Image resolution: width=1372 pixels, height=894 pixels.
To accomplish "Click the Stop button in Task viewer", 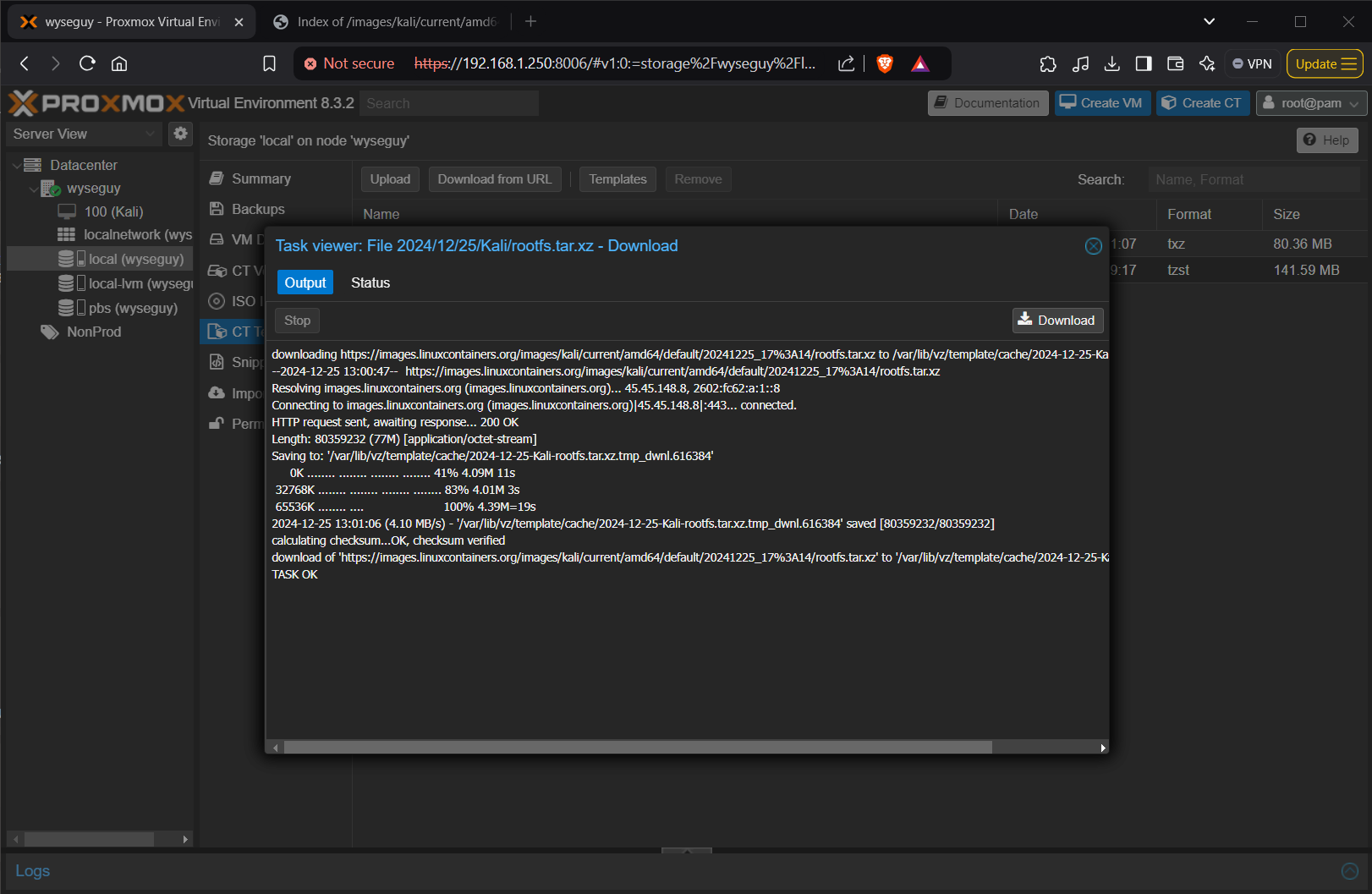I will (297, 321).
